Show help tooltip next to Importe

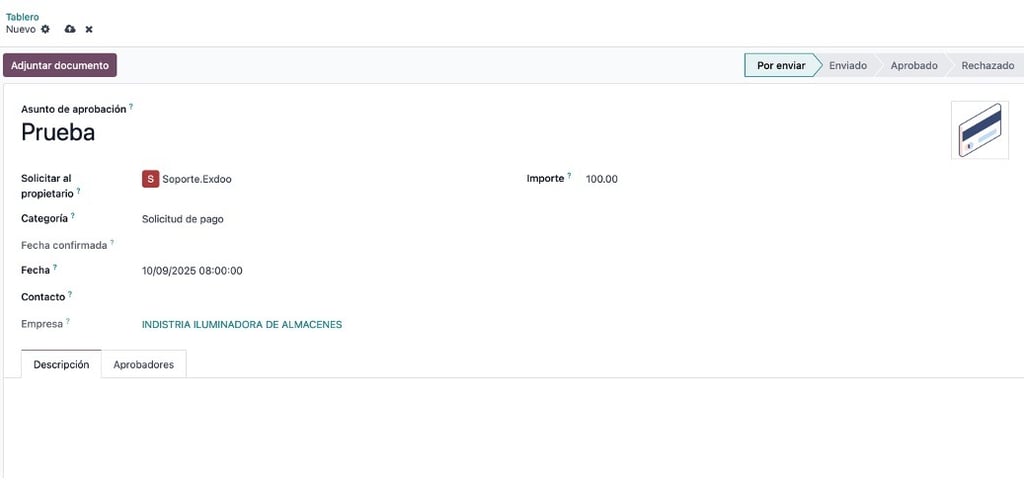click(x=569, y=176)
